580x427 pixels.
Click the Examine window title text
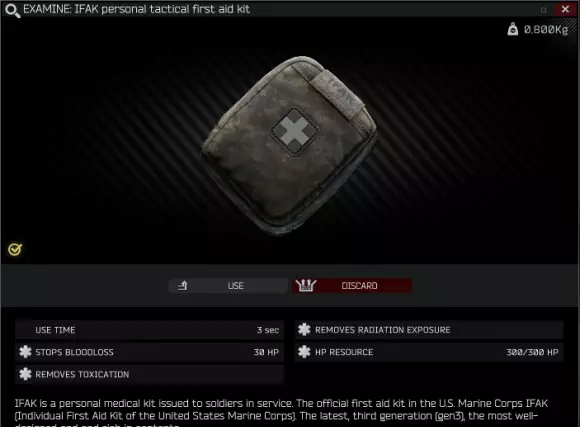(136, 9)
